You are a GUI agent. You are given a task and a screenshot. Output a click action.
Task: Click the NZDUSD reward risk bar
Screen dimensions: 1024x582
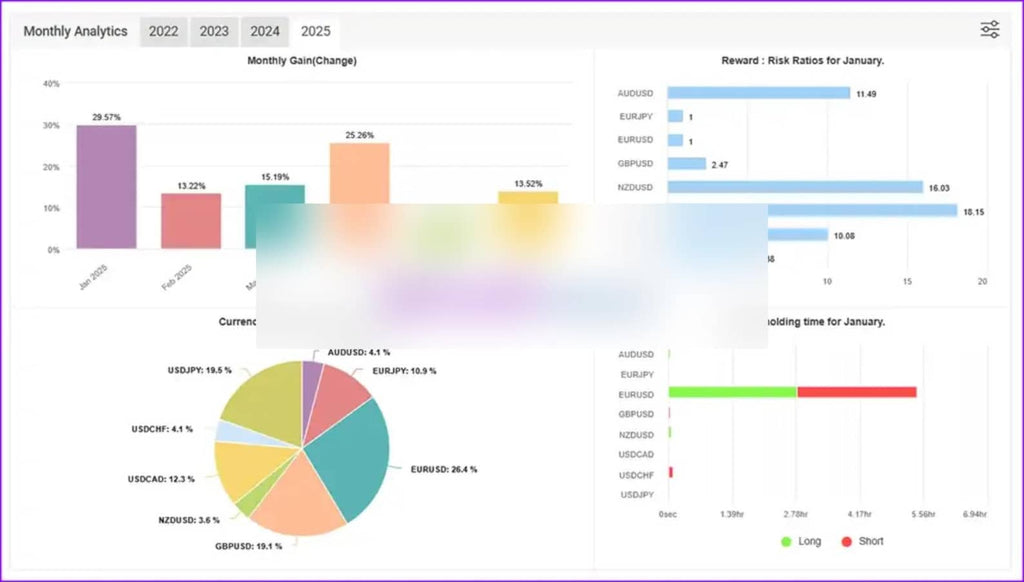pyautogui.click(x=795, y=187)
